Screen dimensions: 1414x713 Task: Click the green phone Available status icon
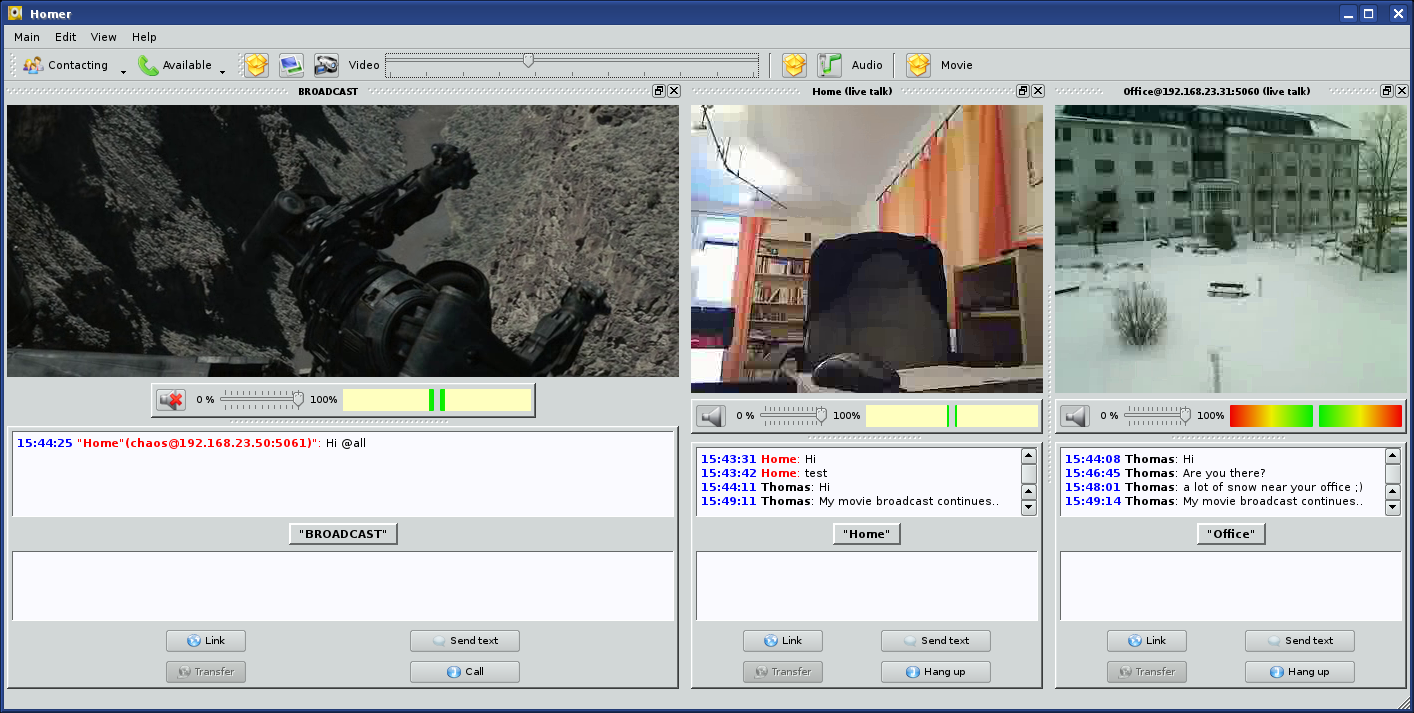[x=149, y=65]
